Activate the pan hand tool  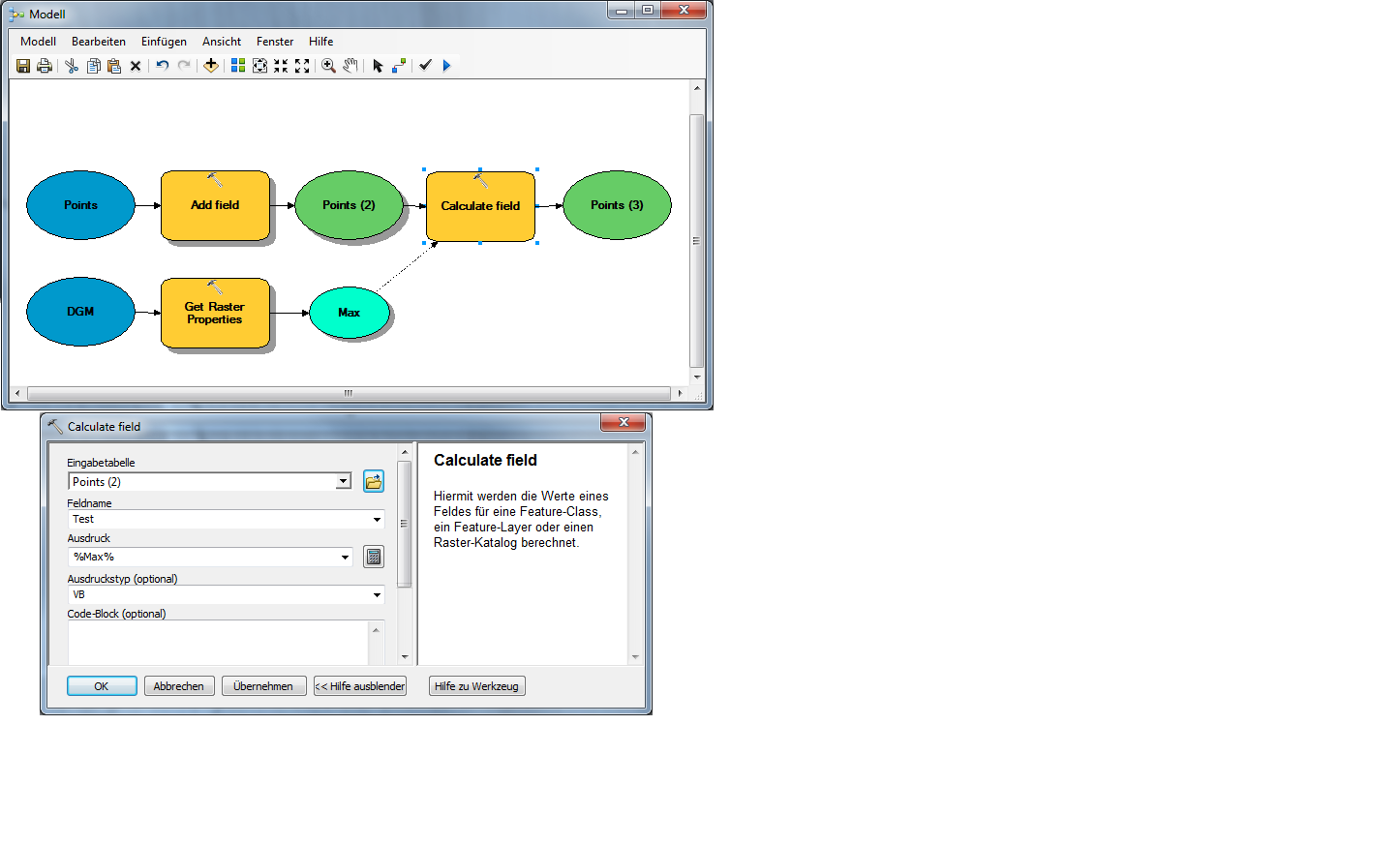(350, 66)
